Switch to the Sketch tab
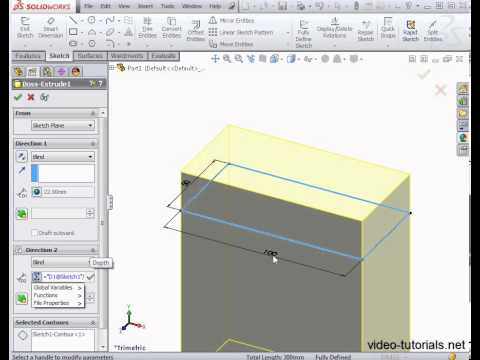This screenshot has height=360, width=480. point(59,56)
